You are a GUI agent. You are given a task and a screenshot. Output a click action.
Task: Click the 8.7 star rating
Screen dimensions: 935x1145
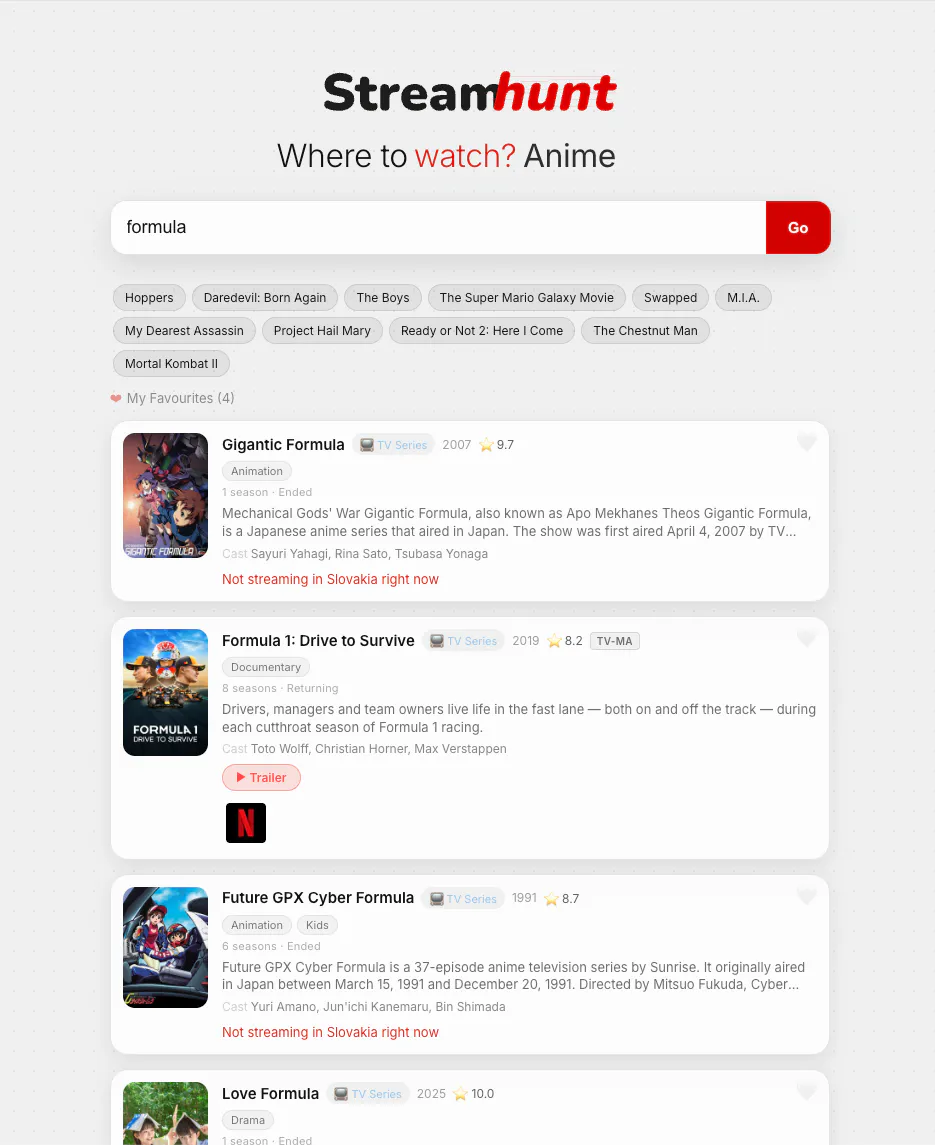[562, 898]
